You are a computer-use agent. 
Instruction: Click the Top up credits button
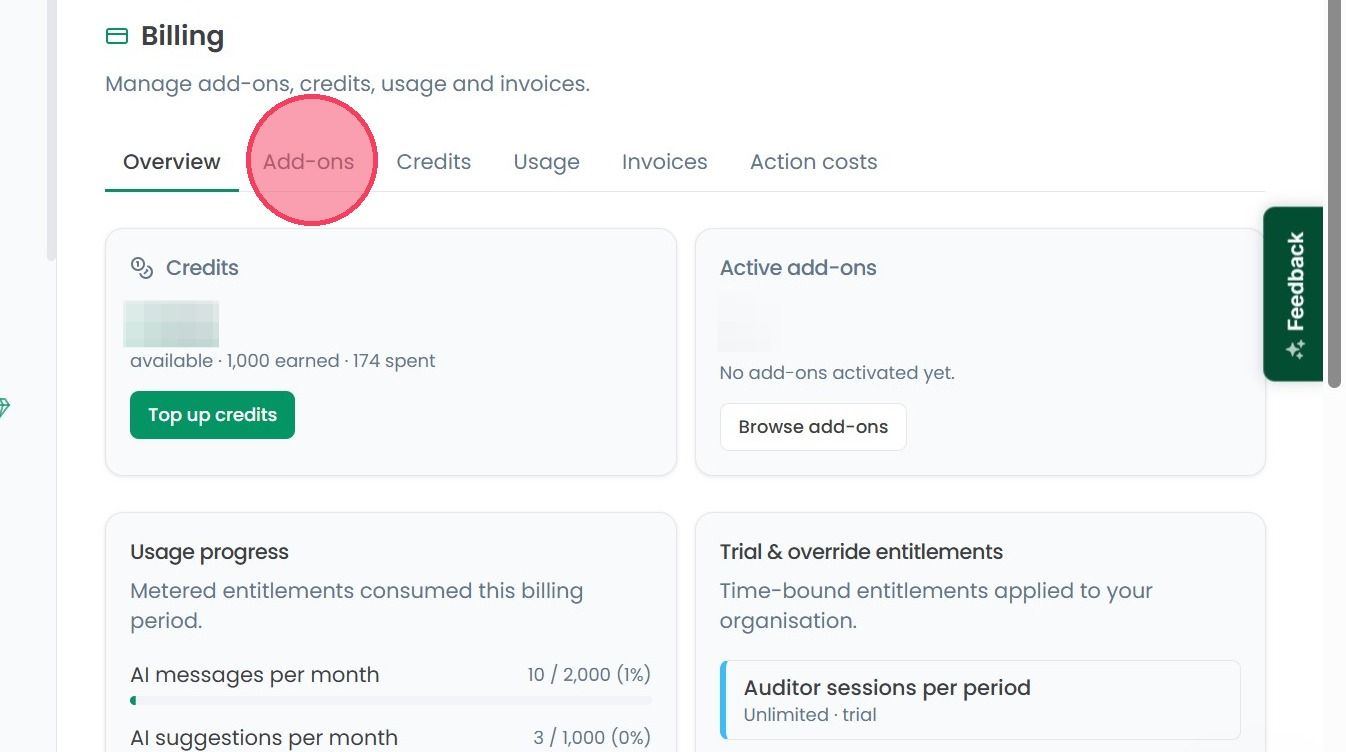click(x=212, y=415)
